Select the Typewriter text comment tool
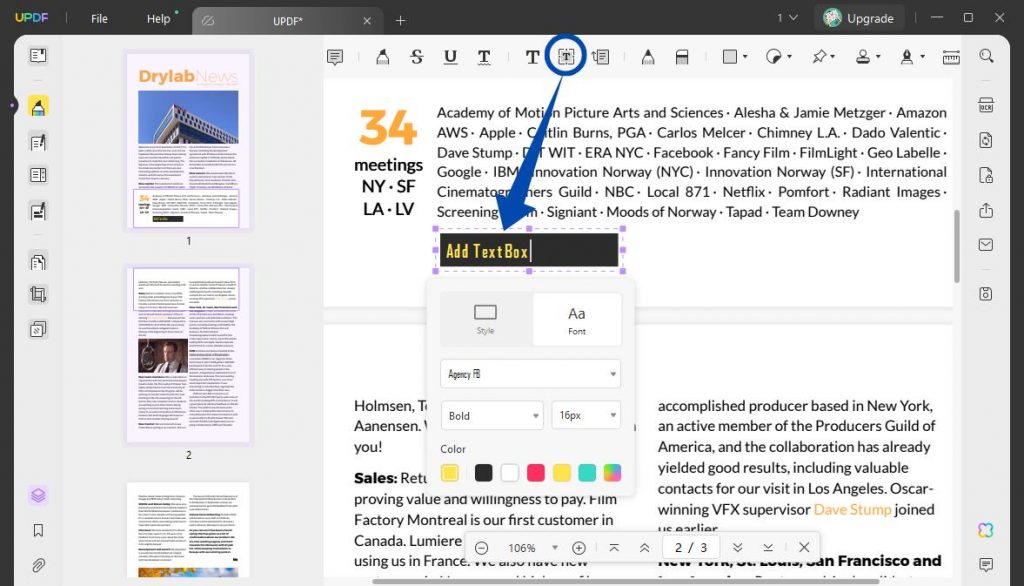This screenshot has width=1024, height=586. pos(532,56)
